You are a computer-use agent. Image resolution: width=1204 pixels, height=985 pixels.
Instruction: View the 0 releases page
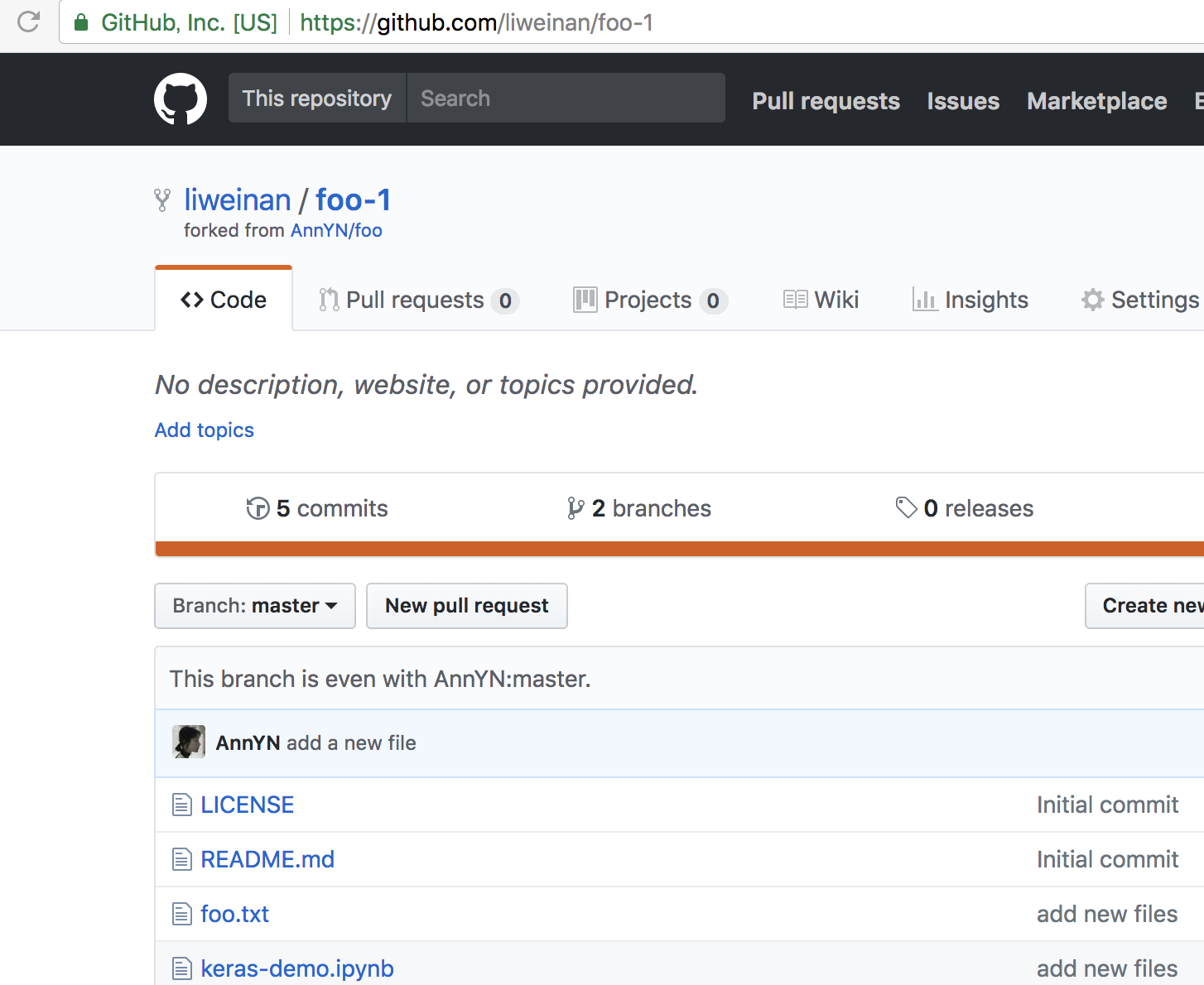[x=965, y=508]
